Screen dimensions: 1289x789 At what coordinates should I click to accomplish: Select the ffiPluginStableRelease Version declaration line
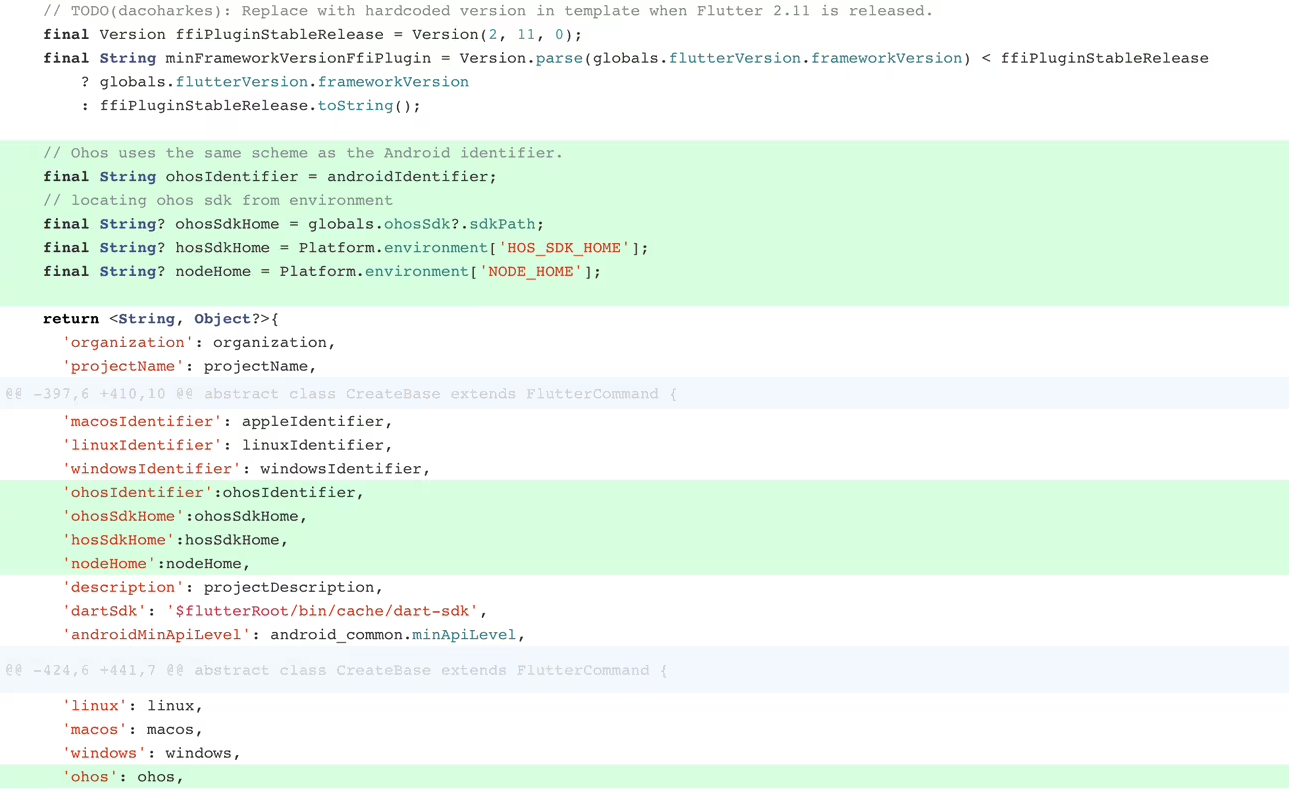click(x=313, y=35)
